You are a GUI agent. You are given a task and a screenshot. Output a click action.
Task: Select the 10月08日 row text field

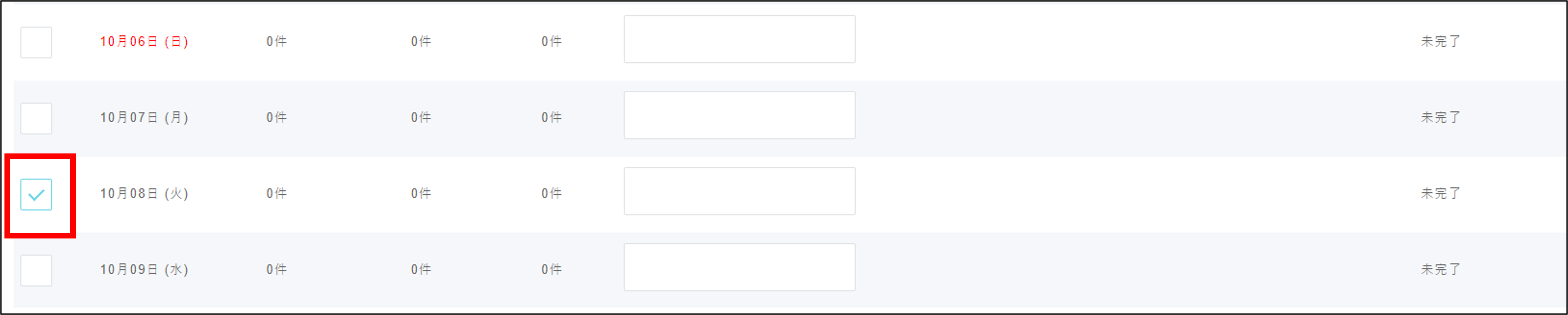tap(739, 191)
